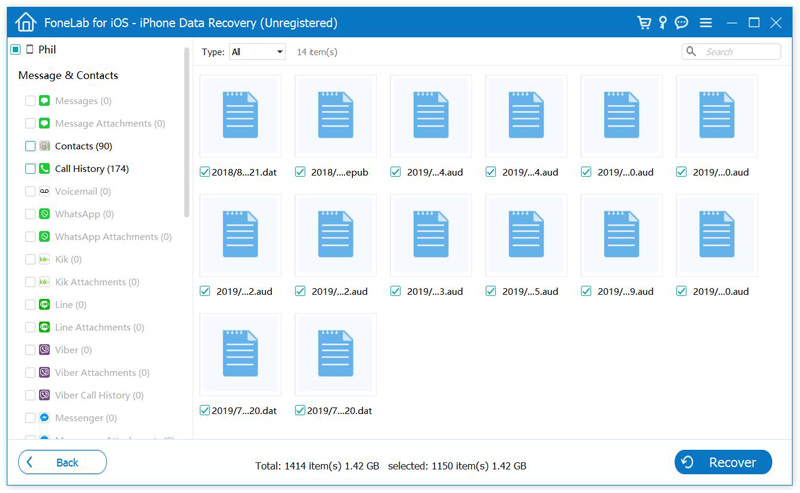Uncheck the 2018/8...21.dat file checkbox
Image resolution: width=800 pixels, height=493 pixels.
click(x=205, y=172)
